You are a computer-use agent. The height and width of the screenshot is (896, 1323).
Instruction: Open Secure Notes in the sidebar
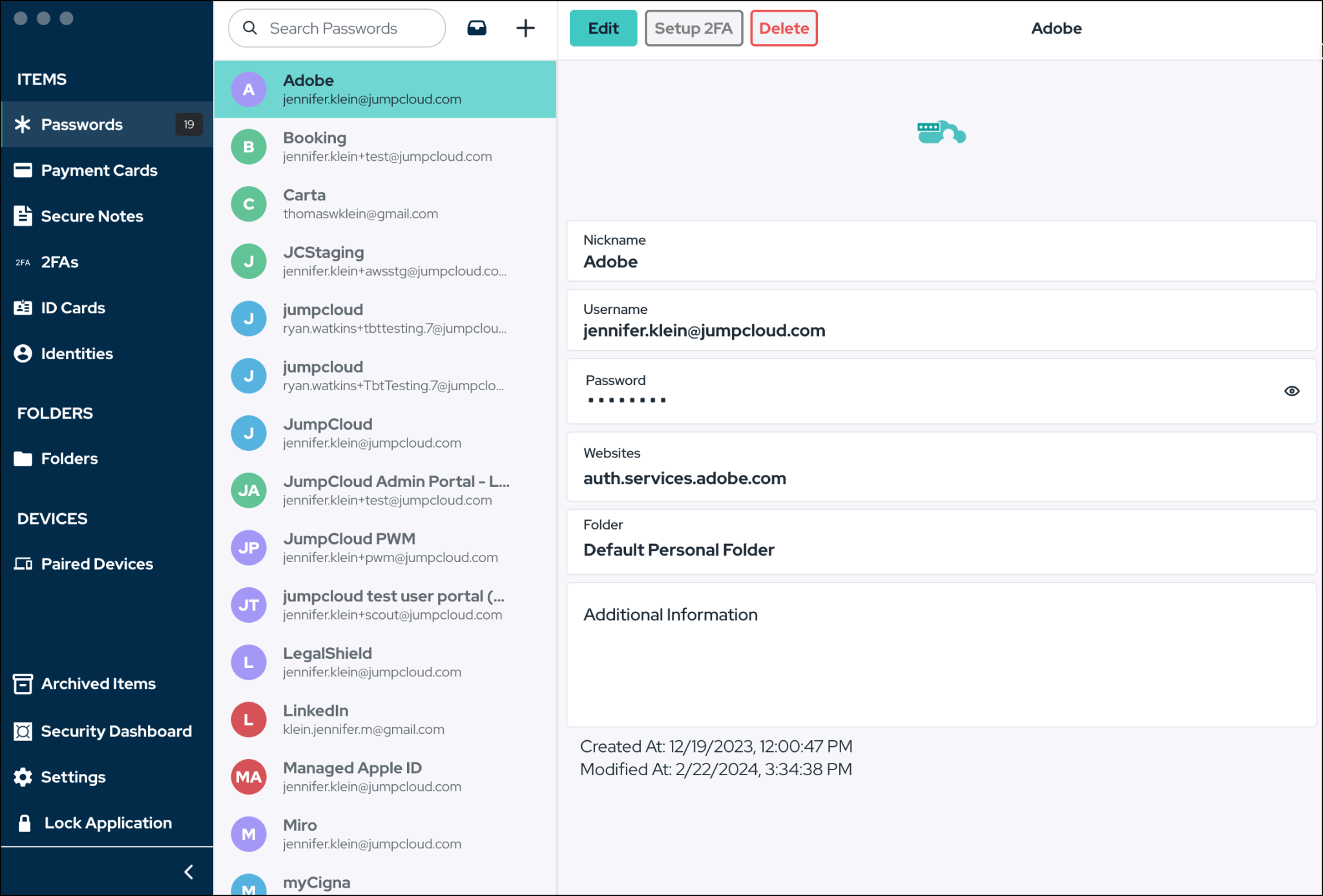[x=92, y=216]
